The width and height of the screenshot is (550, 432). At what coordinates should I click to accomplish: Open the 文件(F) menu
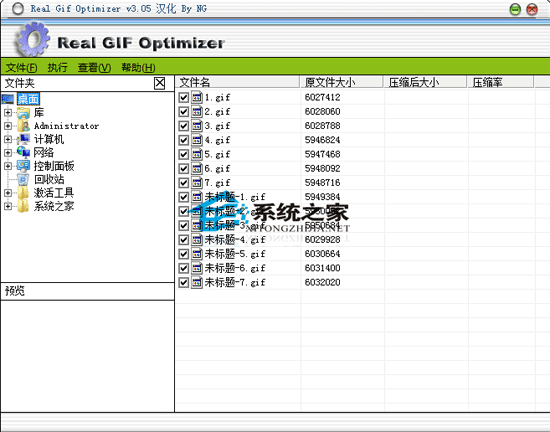click(21, 67)
